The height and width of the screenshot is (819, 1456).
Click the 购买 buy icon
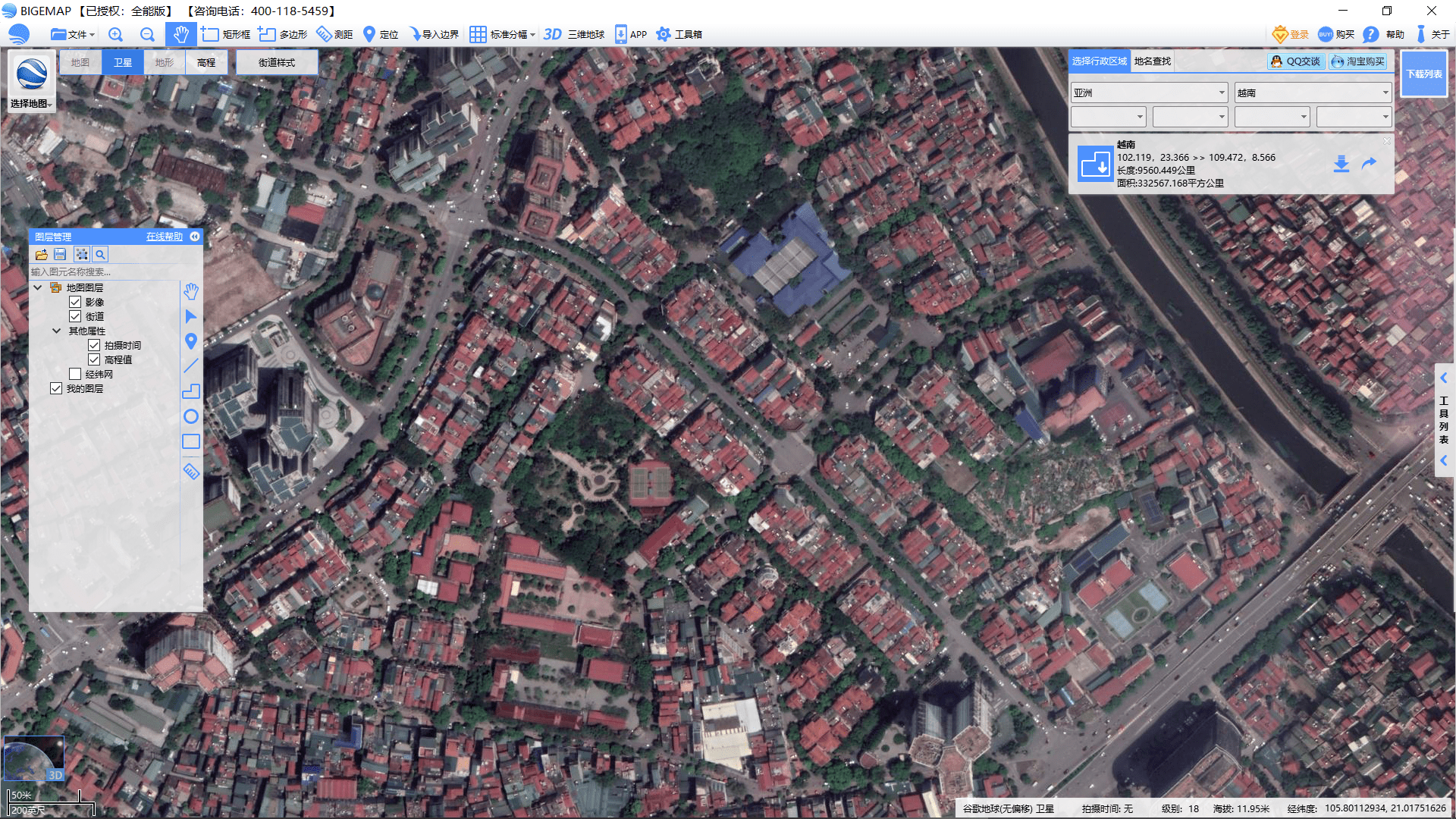[1336, 34]
